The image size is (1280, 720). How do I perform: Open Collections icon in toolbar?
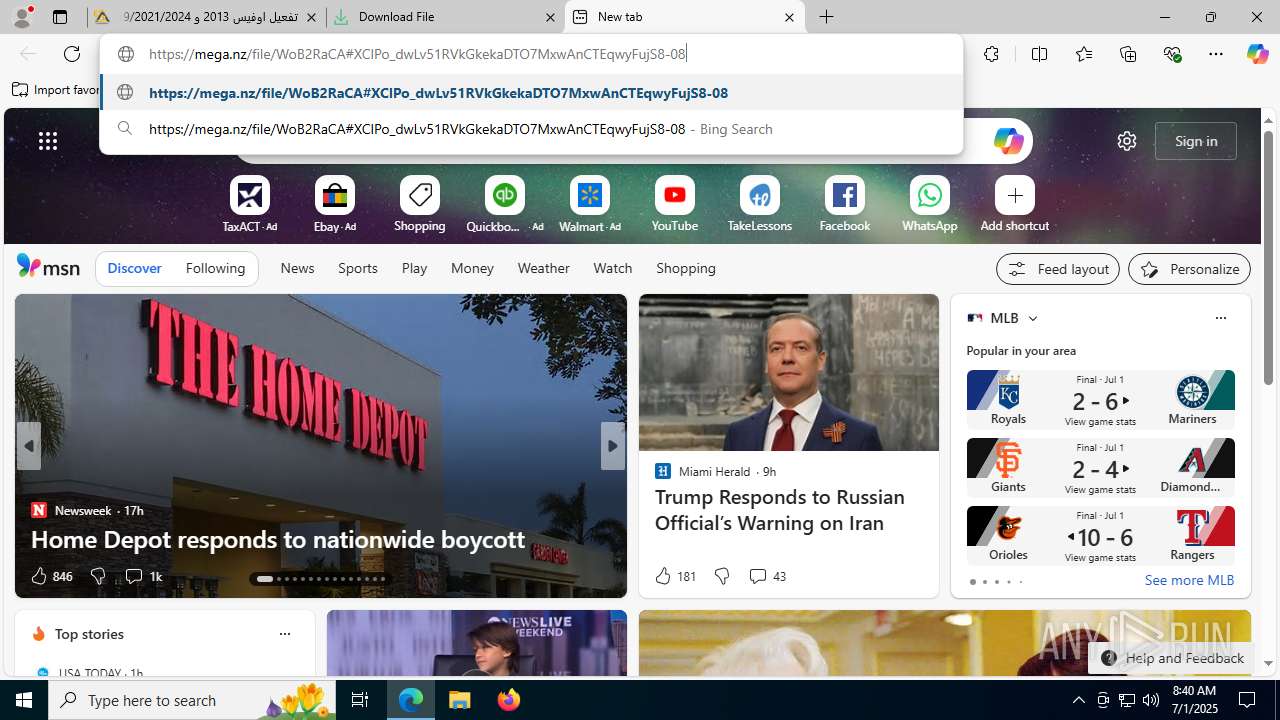(x=1128, y=54)
